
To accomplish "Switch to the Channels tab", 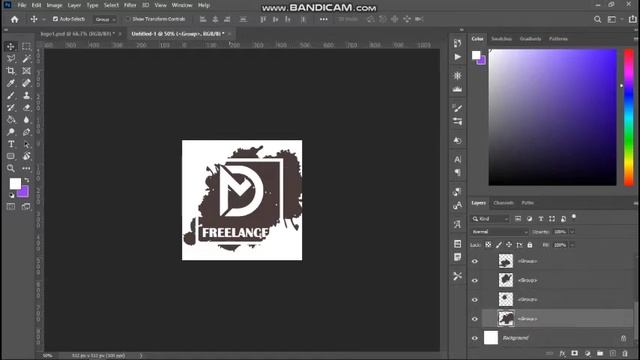I will [x=503, y=203].
